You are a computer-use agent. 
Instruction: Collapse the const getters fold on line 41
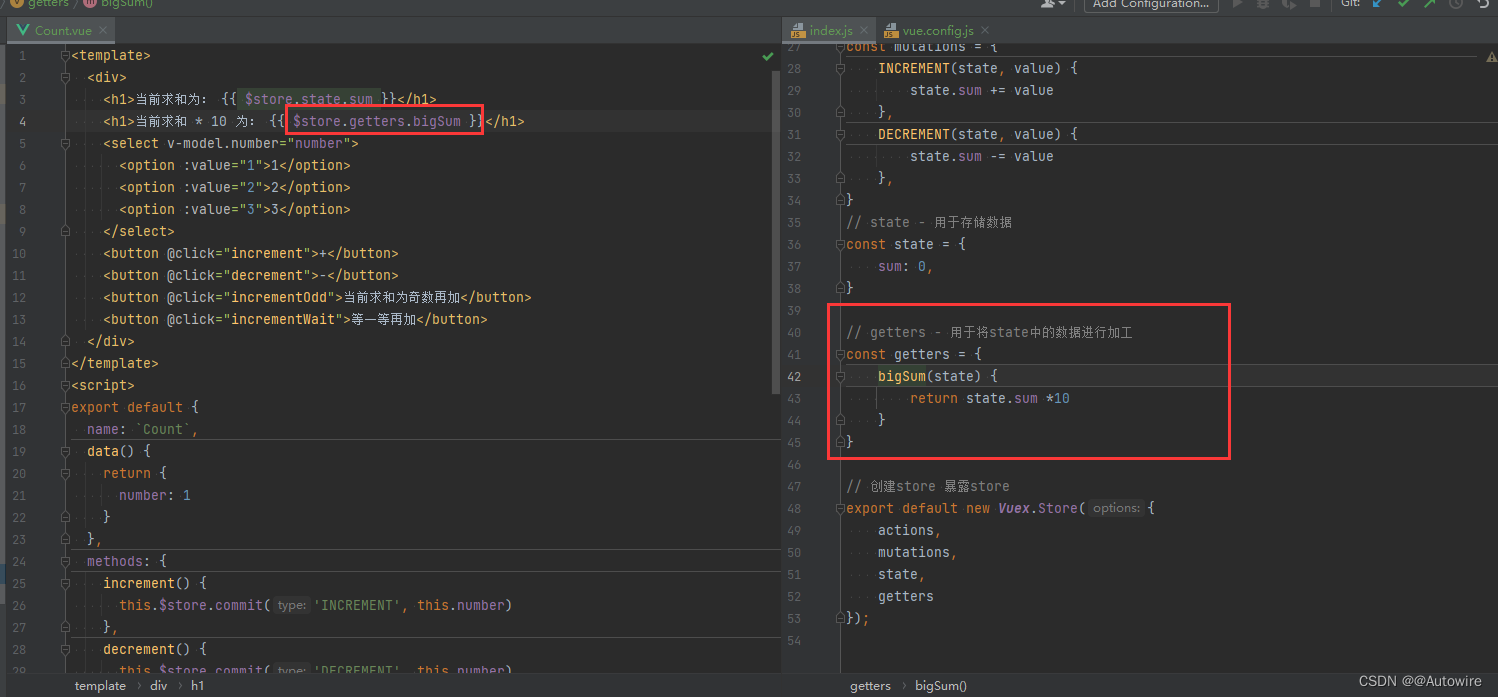coord(841,355)
